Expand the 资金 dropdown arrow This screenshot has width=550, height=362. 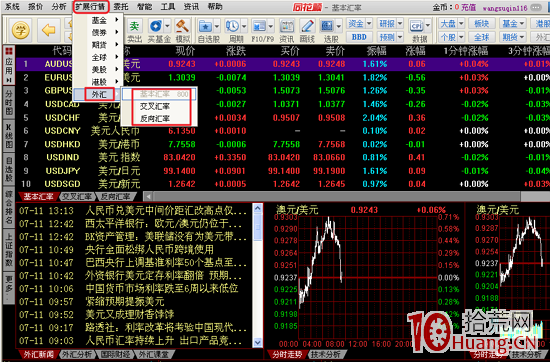368,24
